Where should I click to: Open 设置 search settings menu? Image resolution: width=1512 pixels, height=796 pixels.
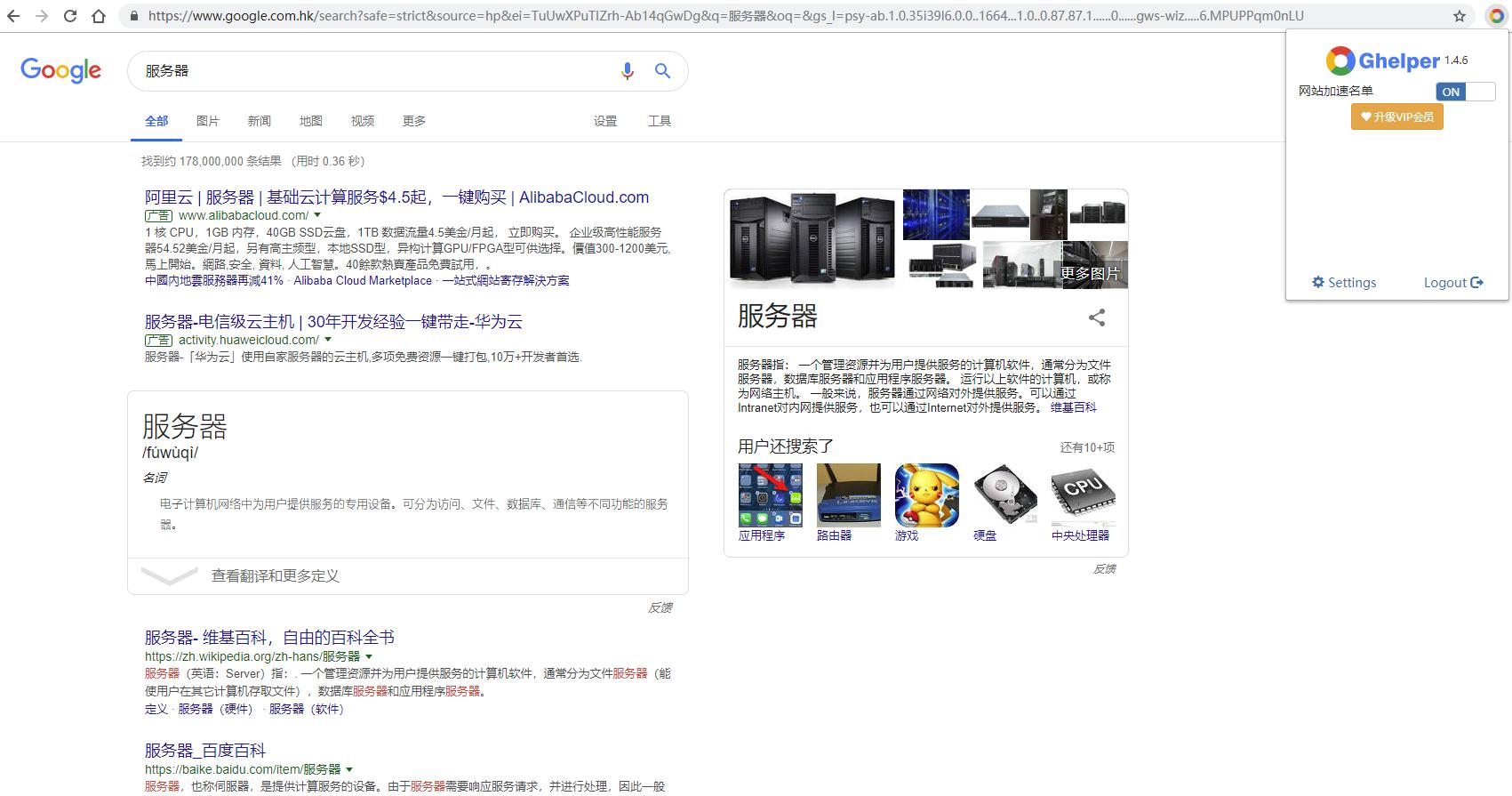[605, 121]
